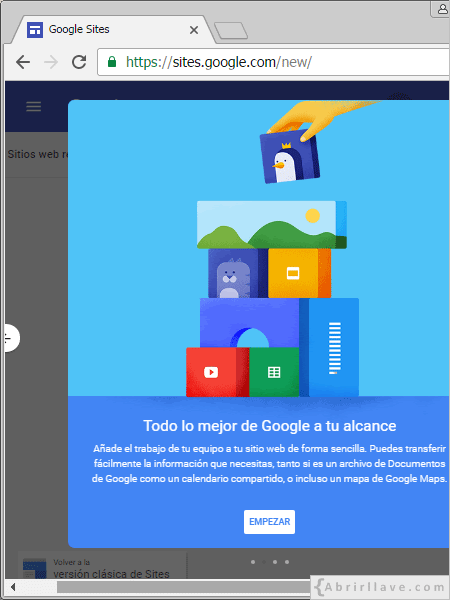Screen dimensions: 450x600
Task: Click the 'Sitios web' heading text
Action: [x=38, y=154]
